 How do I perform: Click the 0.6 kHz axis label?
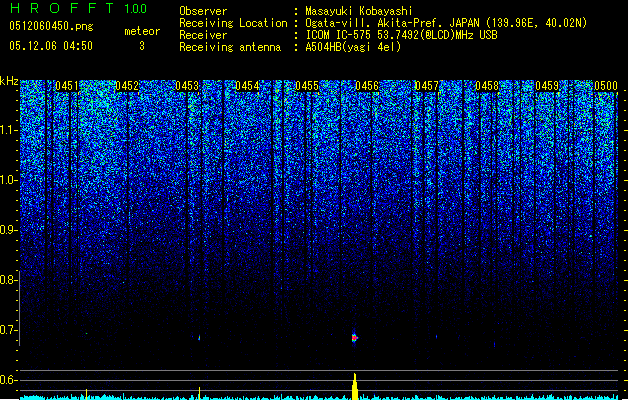8,380
